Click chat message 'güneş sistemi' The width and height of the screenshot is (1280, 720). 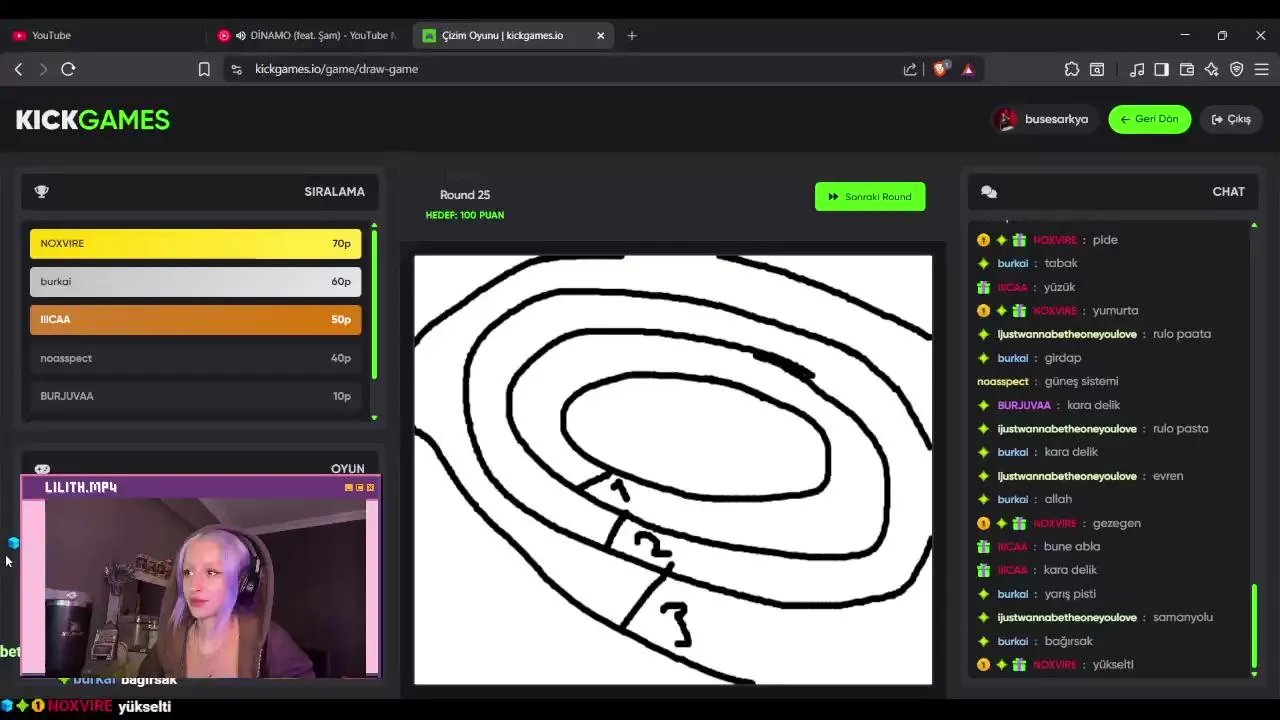[x=1081, y=381]
